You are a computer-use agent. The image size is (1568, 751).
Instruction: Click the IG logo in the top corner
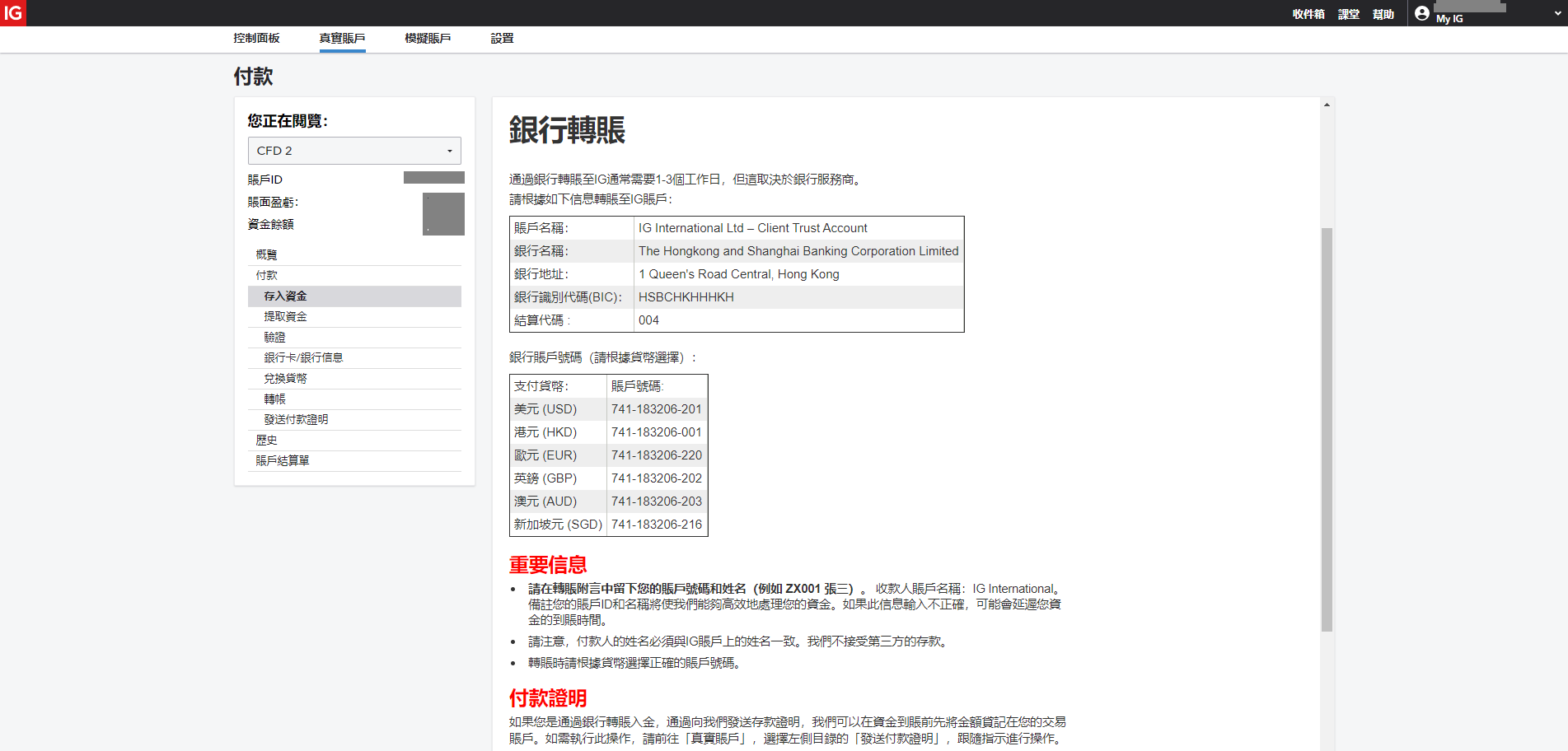13,13
